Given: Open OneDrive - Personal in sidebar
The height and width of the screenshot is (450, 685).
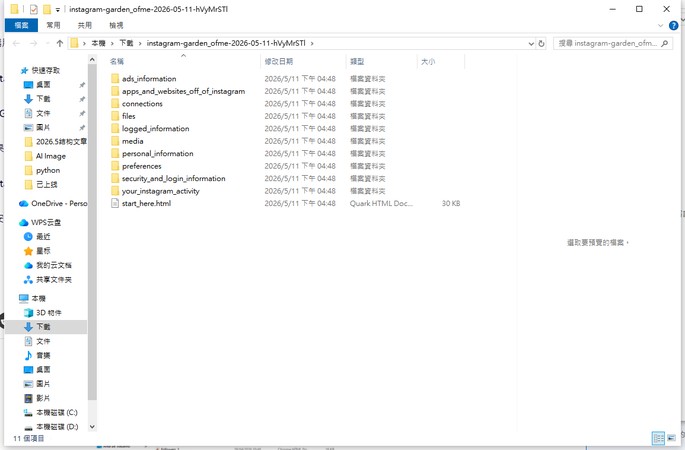Looking at the screenshot, I should [53, 204].
